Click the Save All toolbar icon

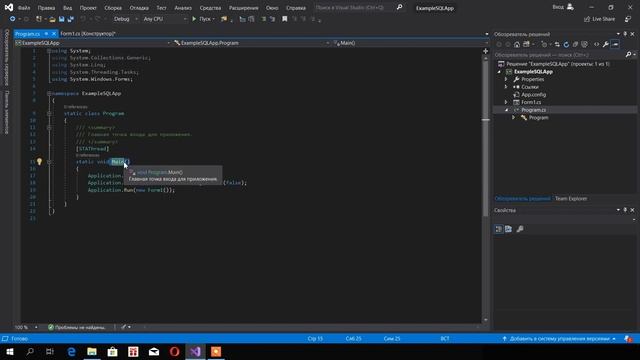(x=71, y=19)
